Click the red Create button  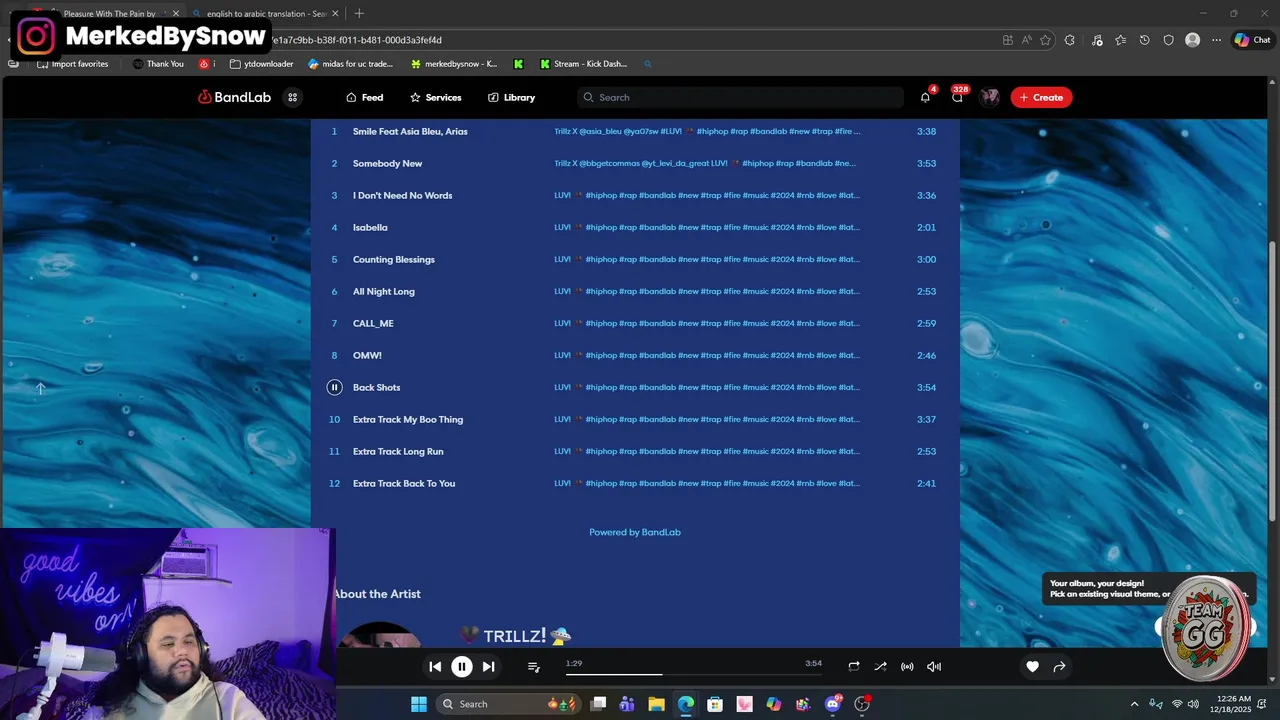pos(1041,97)
